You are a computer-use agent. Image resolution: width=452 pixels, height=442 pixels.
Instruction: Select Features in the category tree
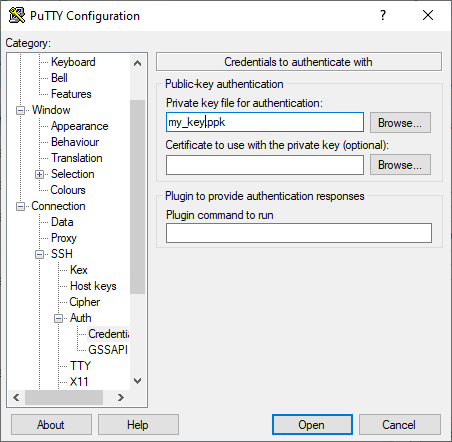(x=71, y=94)
